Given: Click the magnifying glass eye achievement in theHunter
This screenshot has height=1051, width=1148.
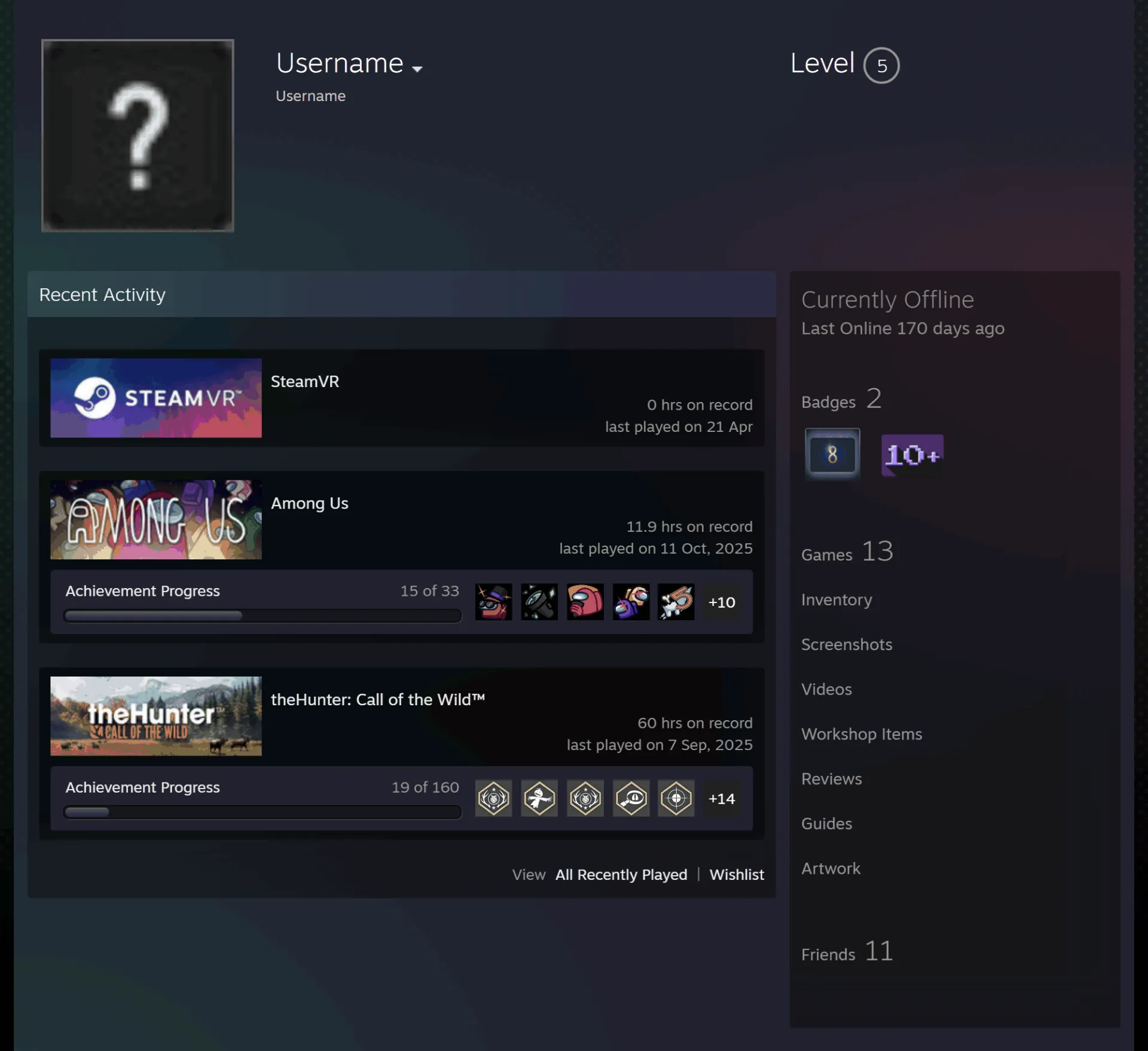Looking at the screenshot, I should (x=631, y=798).
